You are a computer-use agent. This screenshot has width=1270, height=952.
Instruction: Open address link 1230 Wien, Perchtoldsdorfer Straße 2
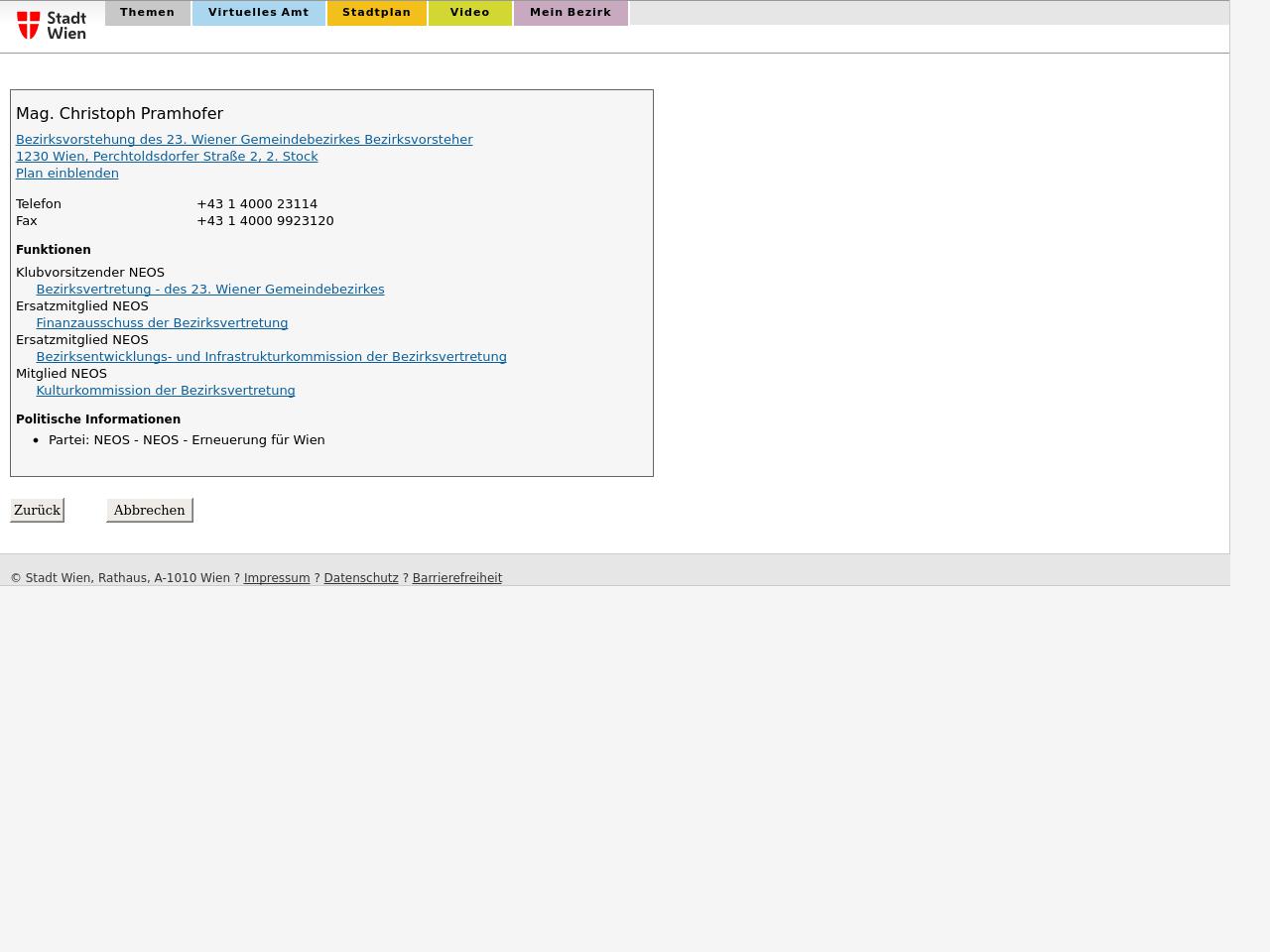[167, 157]
